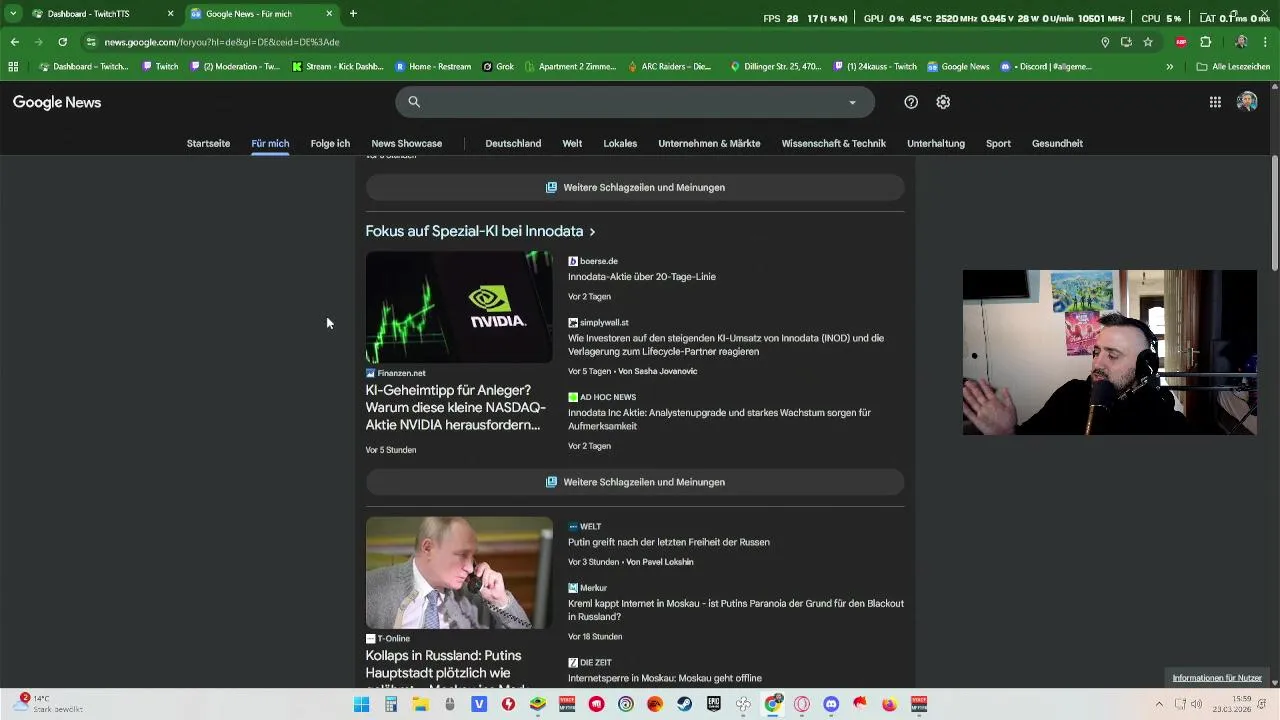Image resolution: width=1280 pixels, height=720 pixels.
Task: Go back in browser history
Action: pyautogui.click(x=14, y=42)
